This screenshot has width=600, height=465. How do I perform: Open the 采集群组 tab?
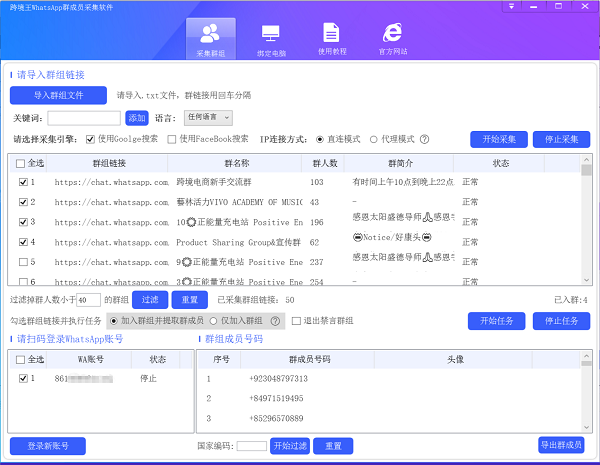click(210, 39)
